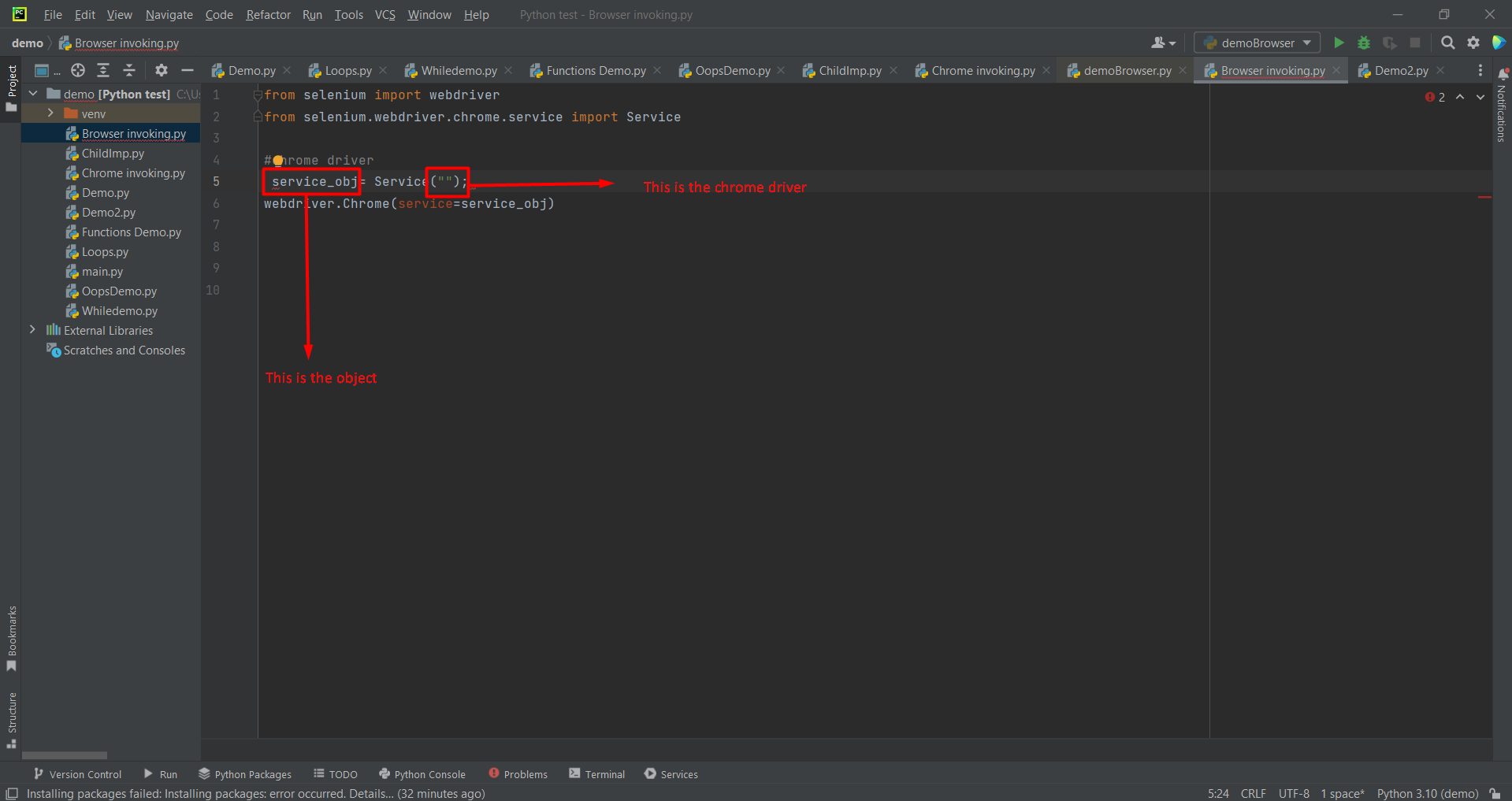Click Python 3.10 (demo) interpreter selector
The width and height of the screenshot is (1512, 801).
tap(1427, 793)
